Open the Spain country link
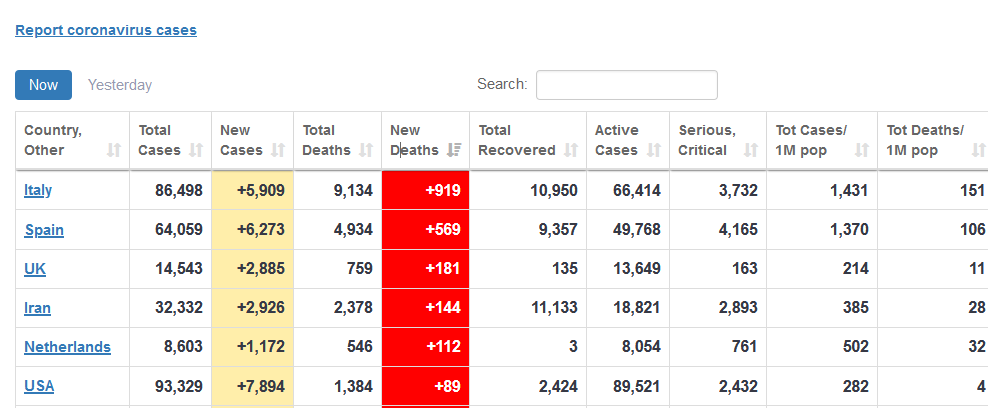This screenshot has height=408, width=988. [44, 230]
